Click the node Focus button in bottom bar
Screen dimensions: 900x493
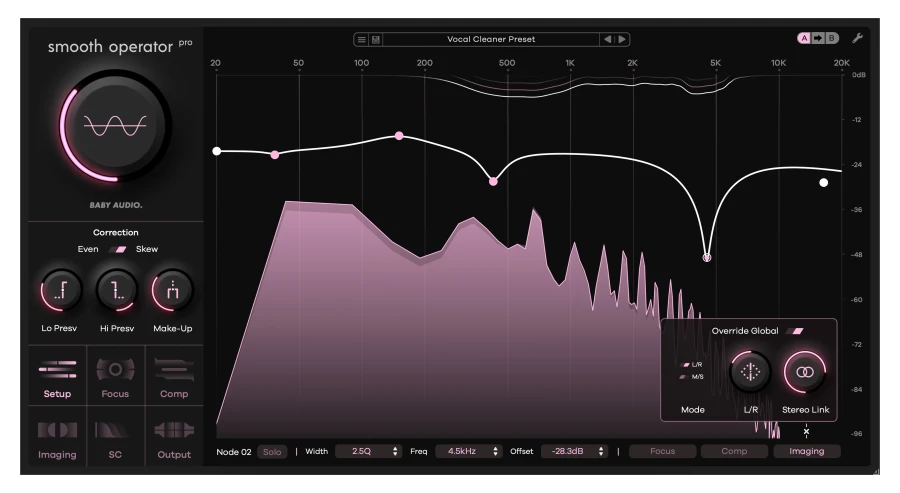pos(662,452)
